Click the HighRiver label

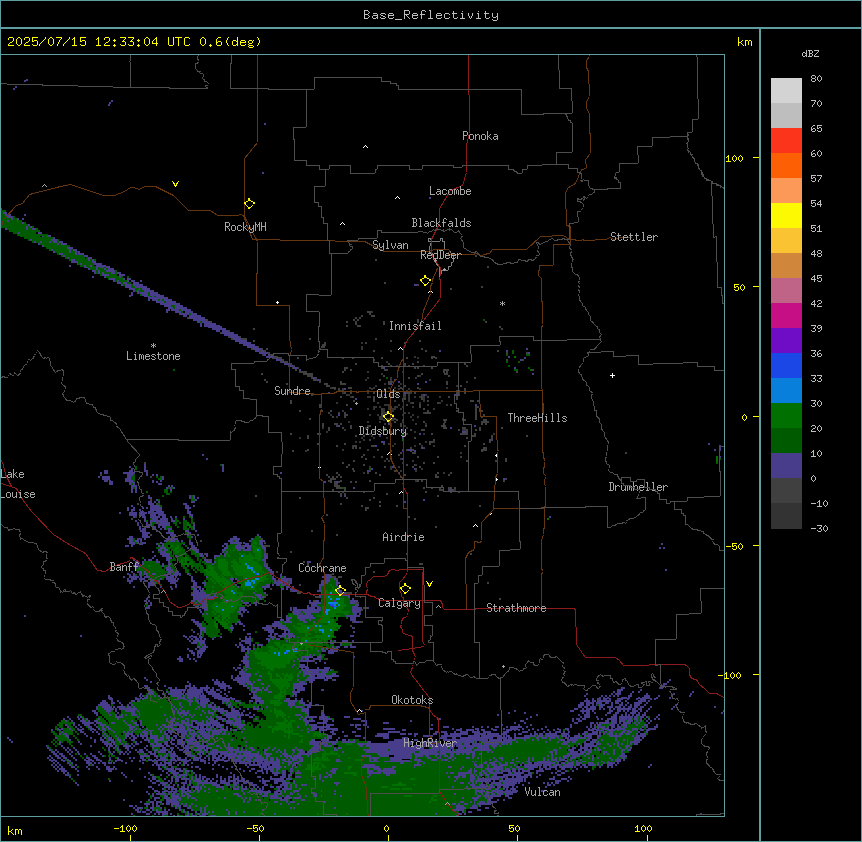(x=430, y=744)
